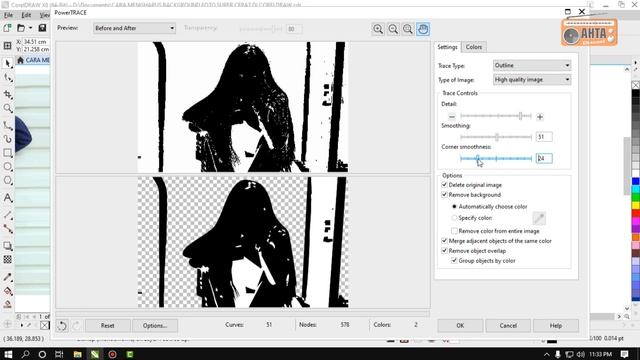Toggle Delete original image checkbox
640x360 pixels.
pos(444,185)
